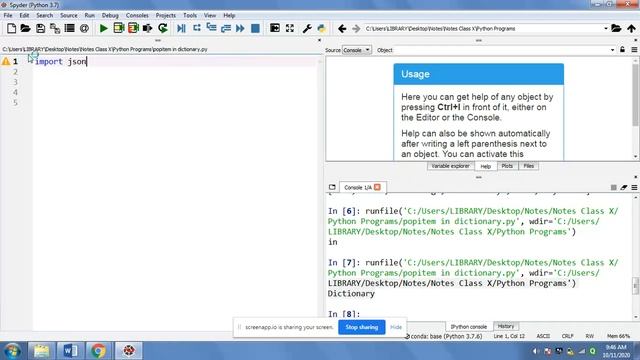Open Google Chrome from the taskbar

[x=98, y=351]
